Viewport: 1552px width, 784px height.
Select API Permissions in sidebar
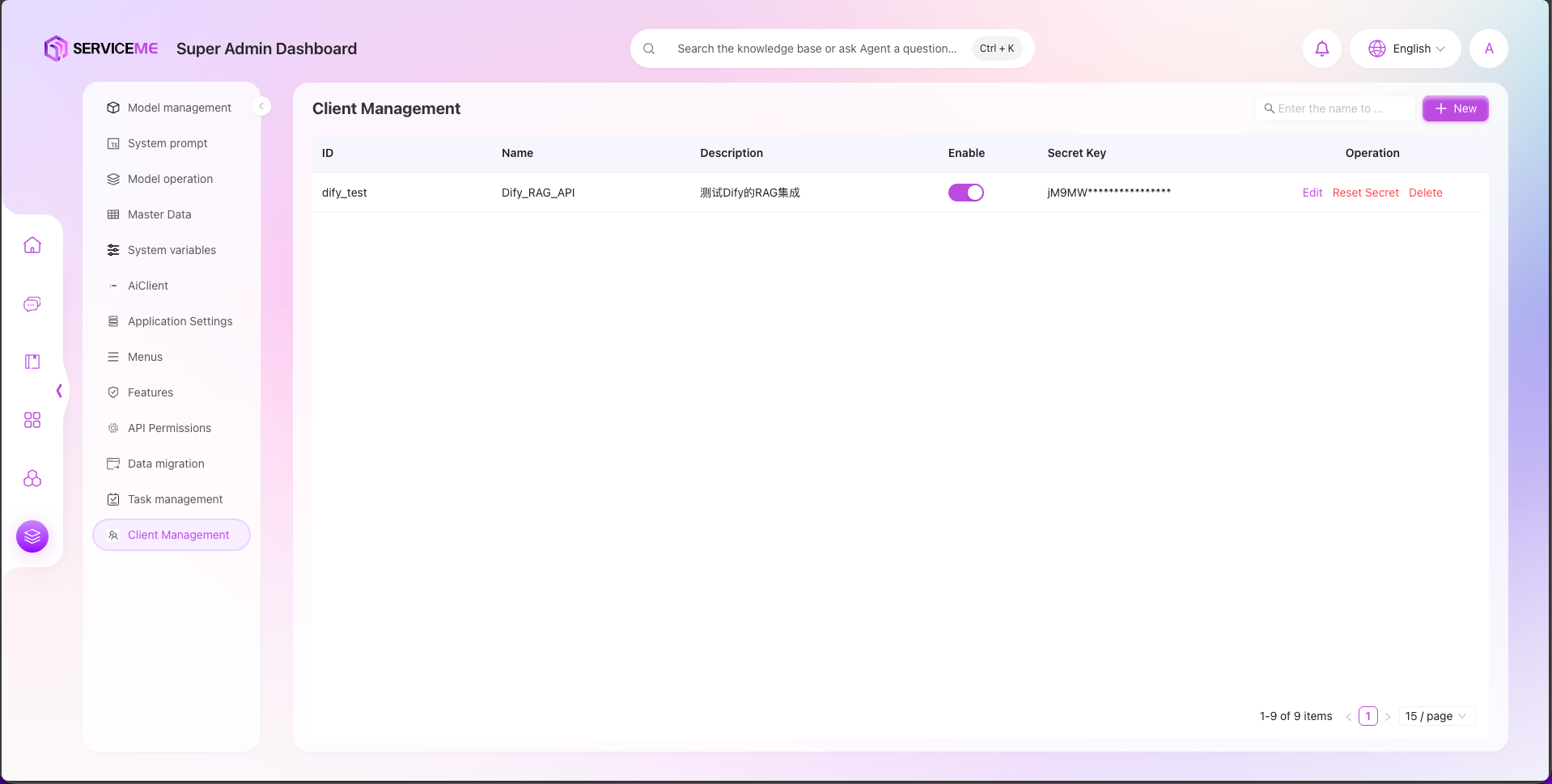click(169, 428)
